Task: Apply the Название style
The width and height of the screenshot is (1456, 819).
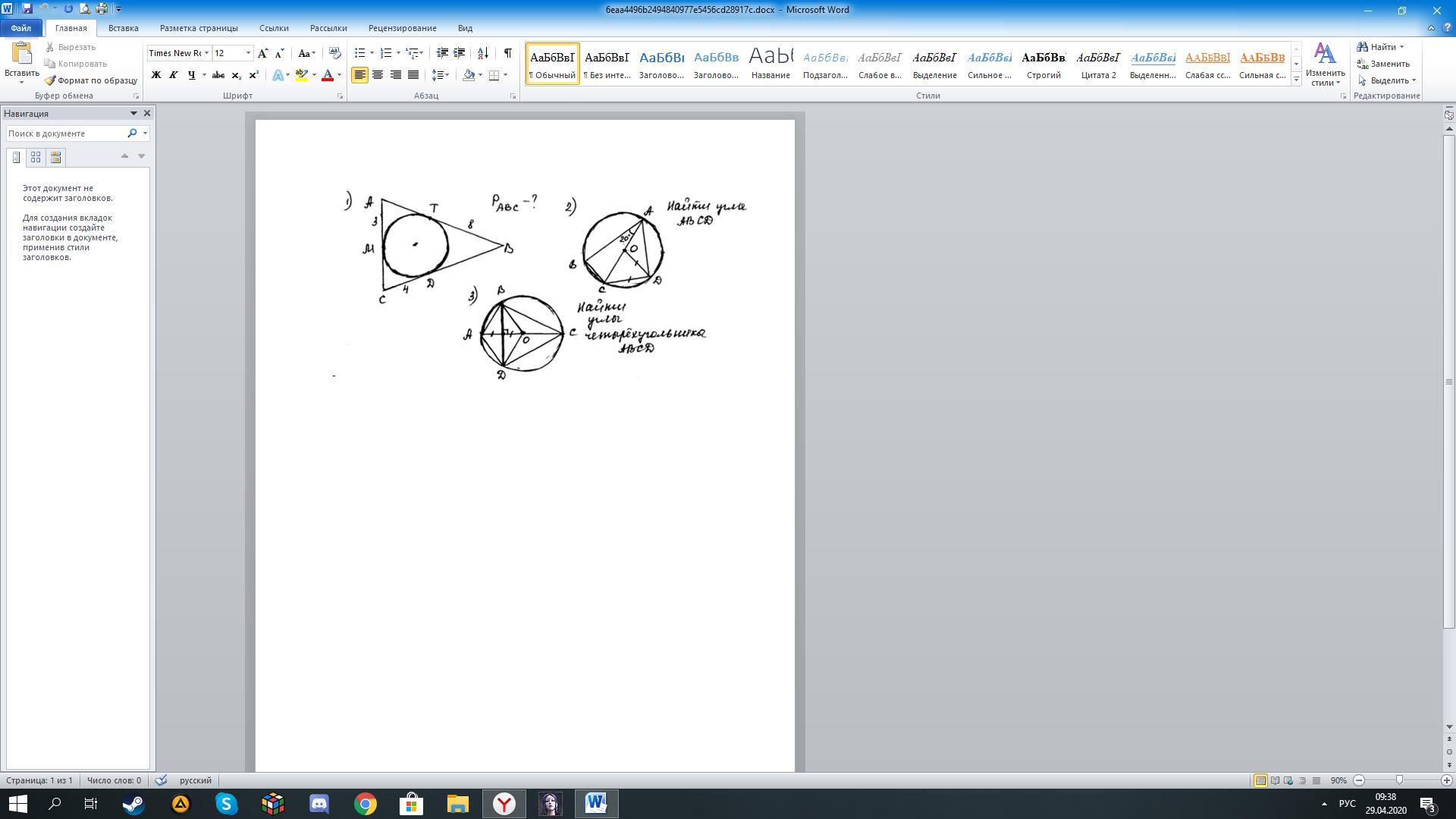Action: tap(770, 64)
